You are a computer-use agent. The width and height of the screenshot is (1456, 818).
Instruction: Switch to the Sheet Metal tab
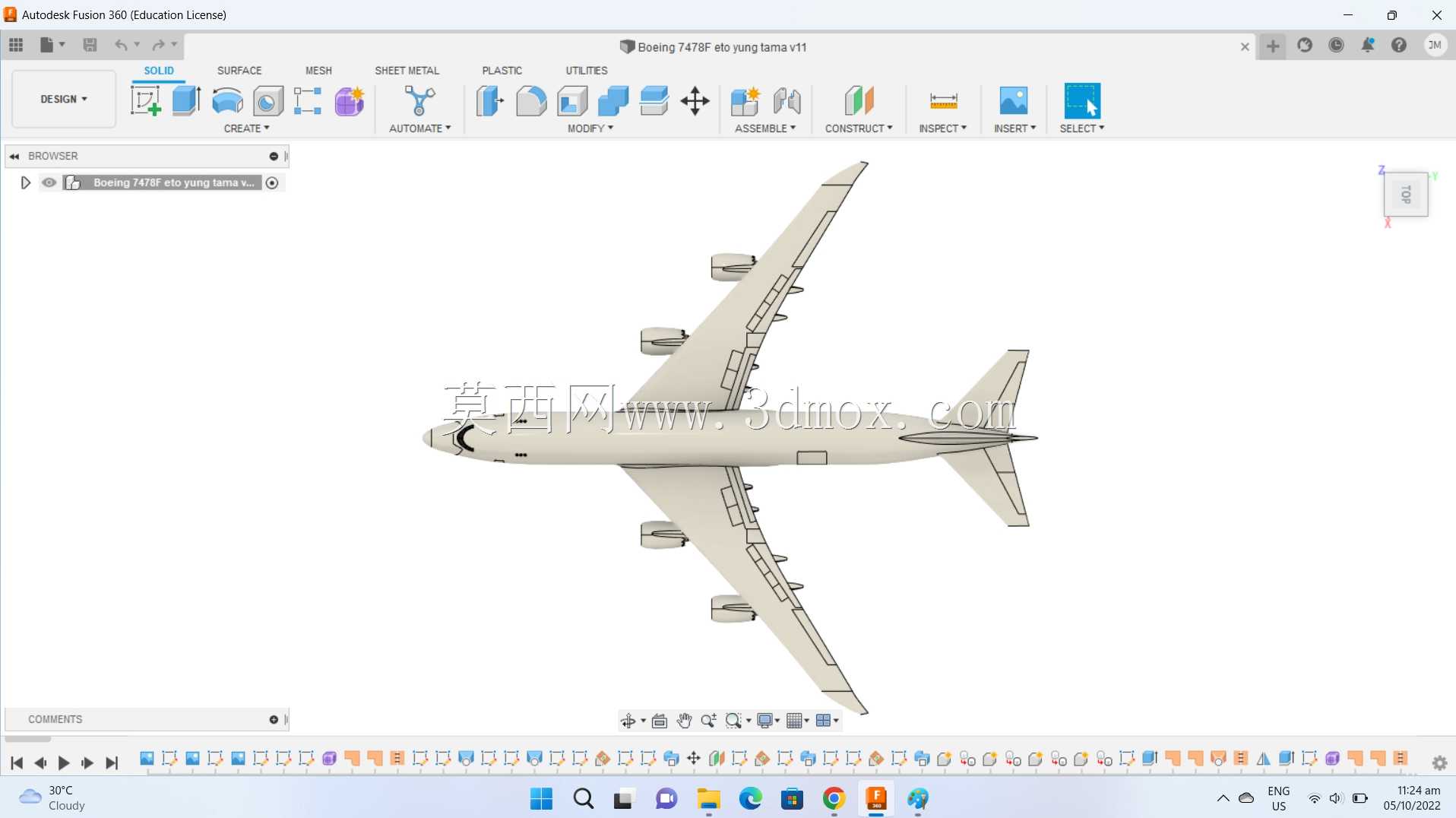point(407,71)
